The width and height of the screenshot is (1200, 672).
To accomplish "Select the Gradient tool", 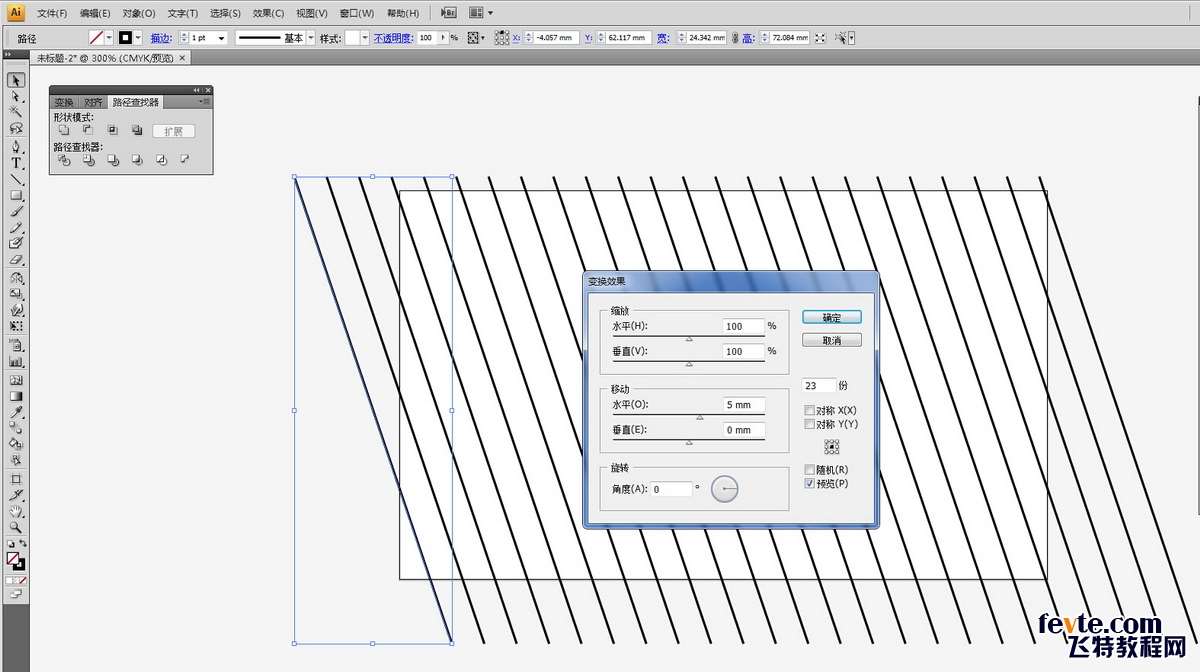I will click(16, 395).
